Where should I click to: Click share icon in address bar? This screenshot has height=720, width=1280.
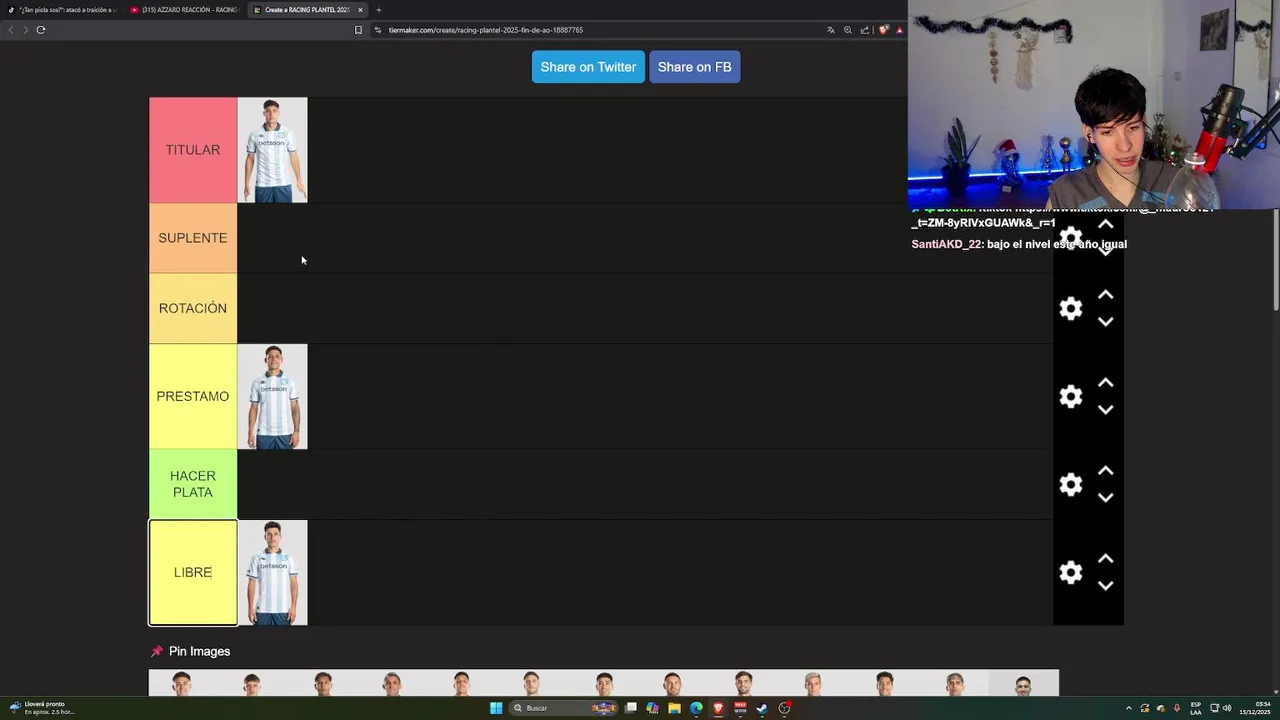(x=865, y=30)
